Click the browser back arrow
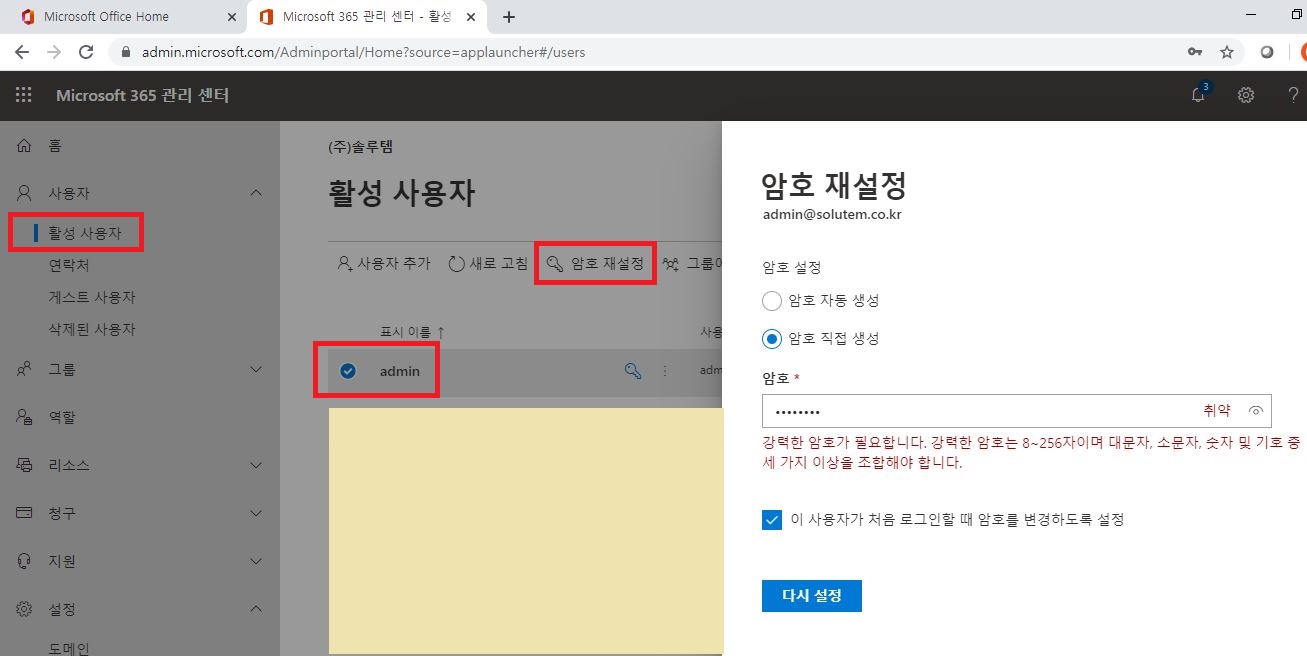Image resolution: width=1307 pixels, height=656 pixels. (22, 52)
